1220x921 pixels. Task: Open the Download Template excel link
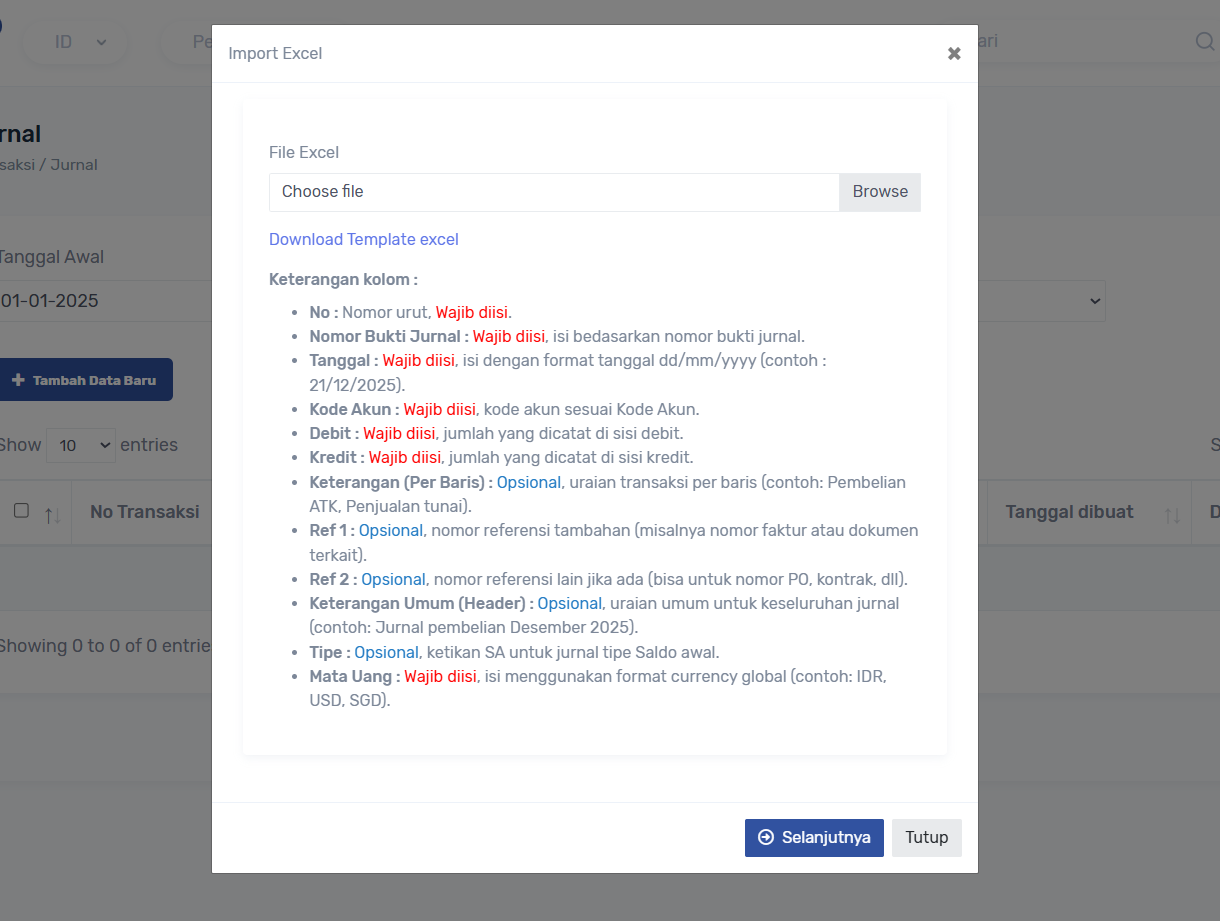(x=364, y=240)
